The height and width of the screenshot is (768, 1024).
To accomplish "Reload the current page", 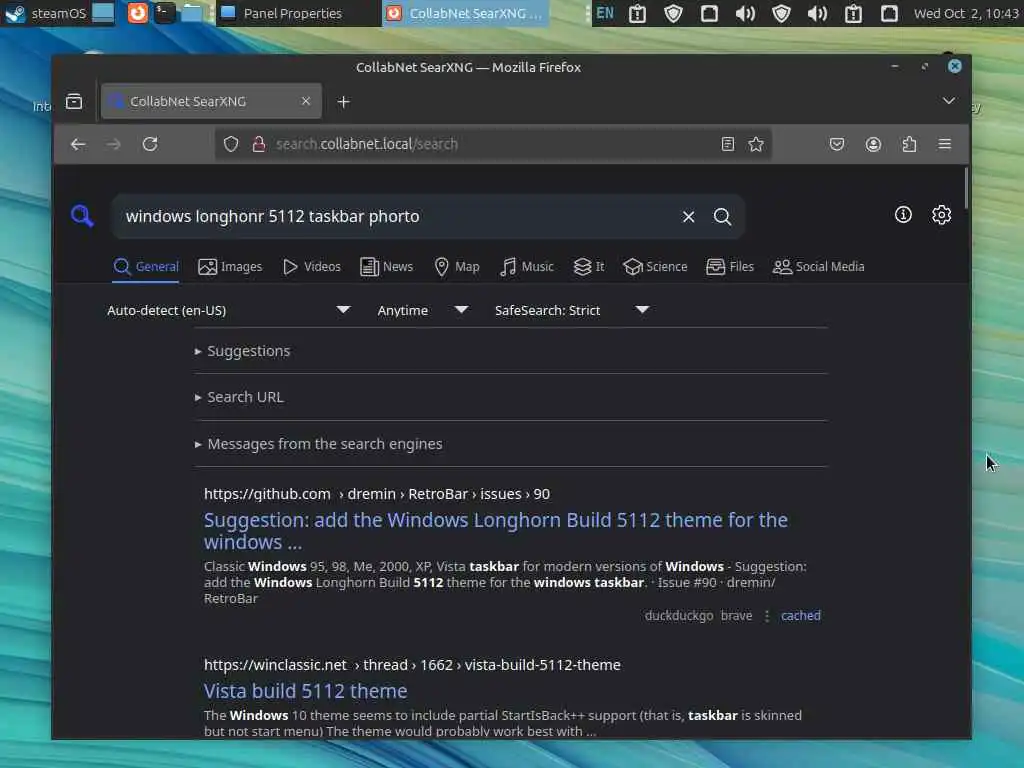I will 150,144.
